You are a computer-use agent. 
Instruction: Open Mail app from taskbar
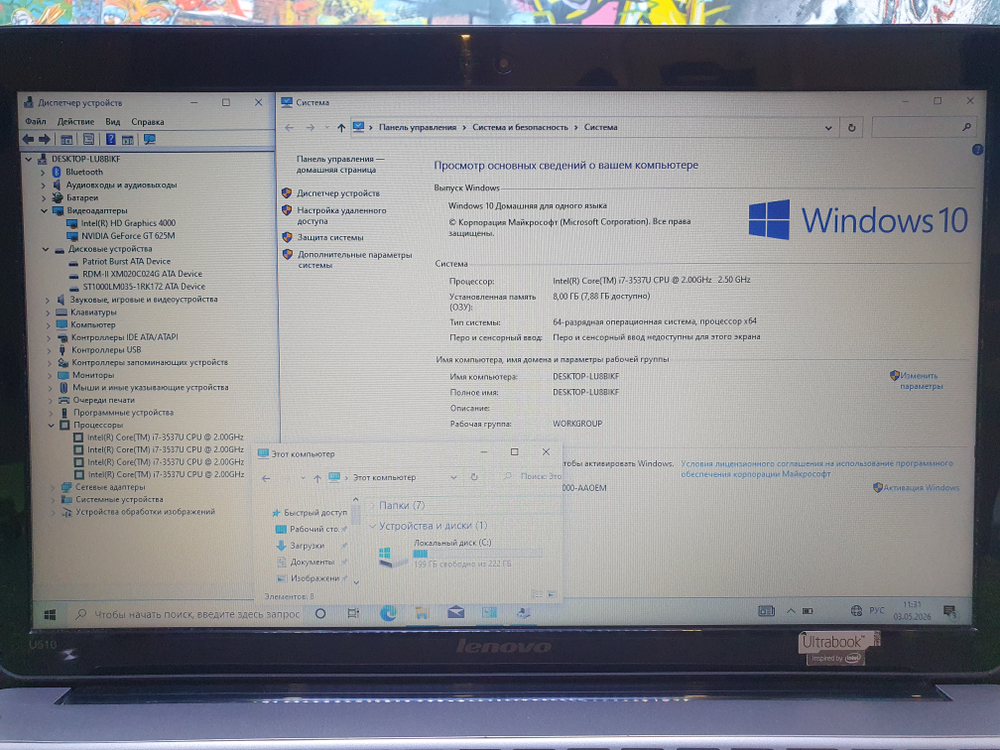point(455,613)
